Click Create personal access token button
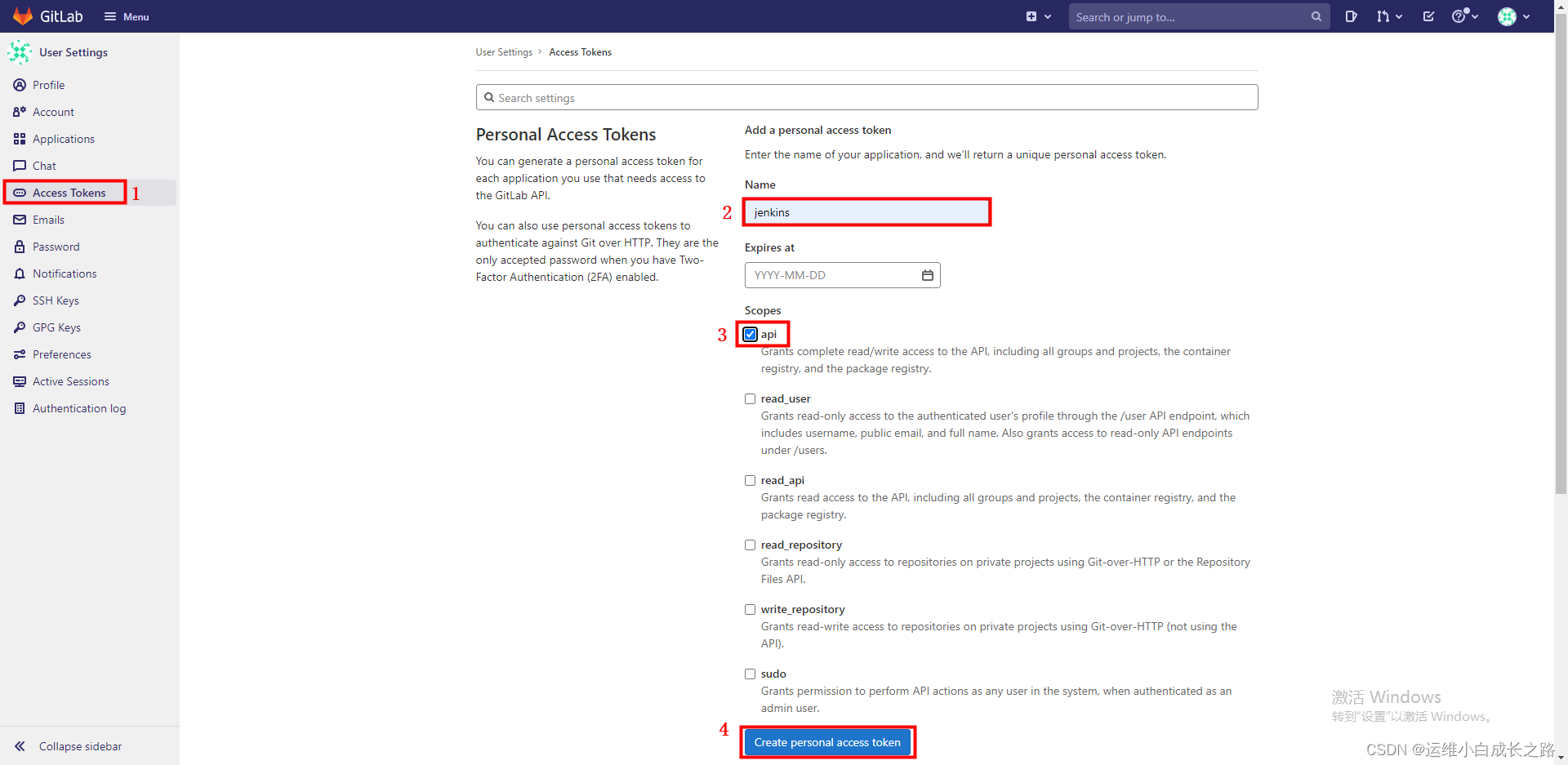Image resolution: width=1568 pixels, height=765 pixels. pos(827,742)
